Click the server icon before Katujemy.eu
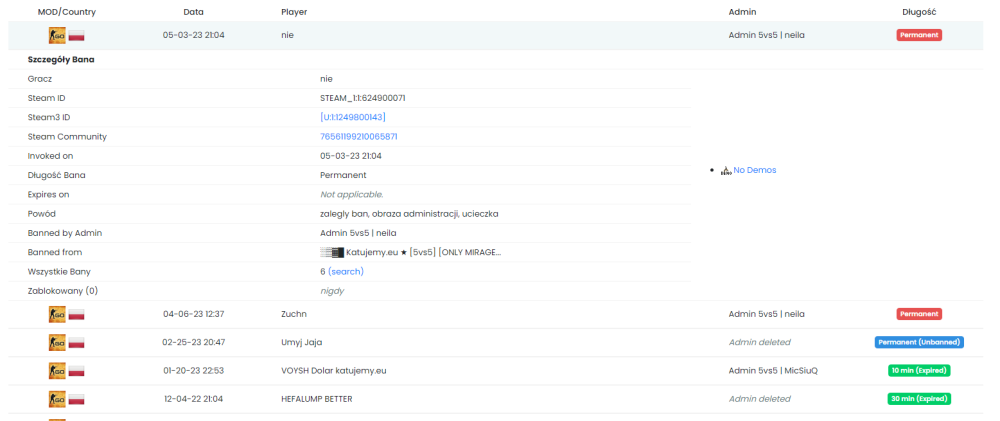Viewport: 1000px width, 421px height. pyautogui.click(x=332, y=252)
